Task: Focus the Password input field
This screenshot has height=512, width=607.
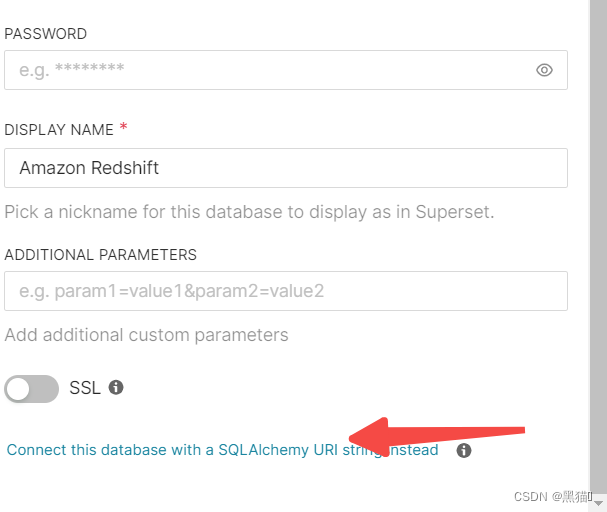Action: [286, 70]
